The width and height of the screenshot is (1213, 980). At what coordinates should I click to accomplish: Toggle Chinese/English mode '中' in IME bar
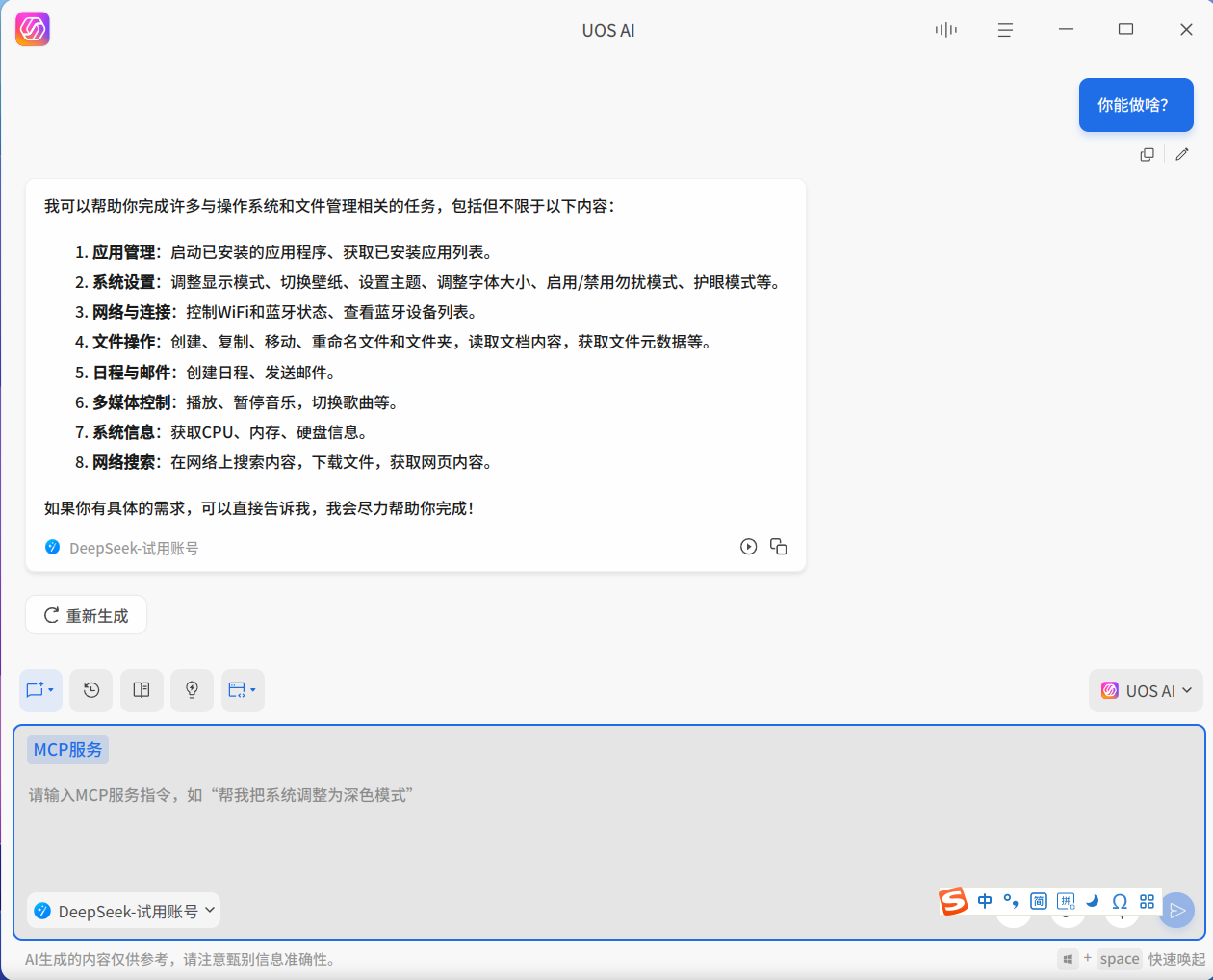coord(985,902)
